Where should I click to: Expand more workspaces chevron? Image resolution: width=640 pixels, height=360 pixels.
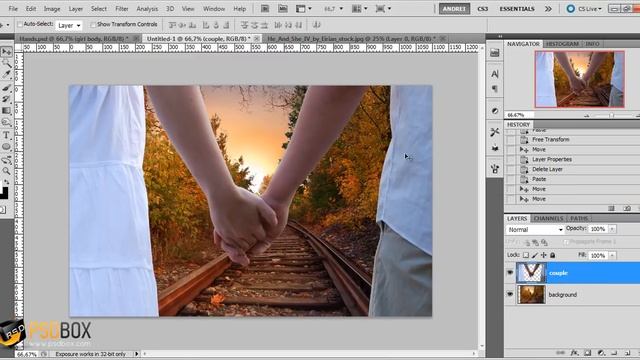[x=548, y=9]
